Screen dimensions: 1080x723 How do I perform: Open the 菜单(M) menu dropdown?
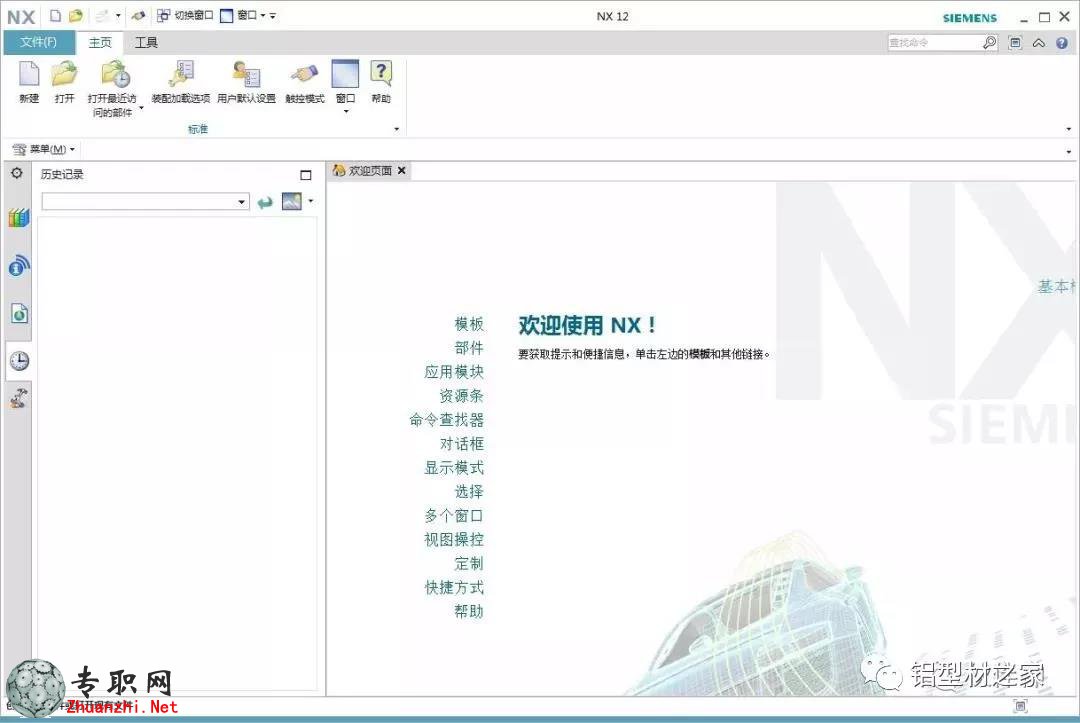[44, 149]
